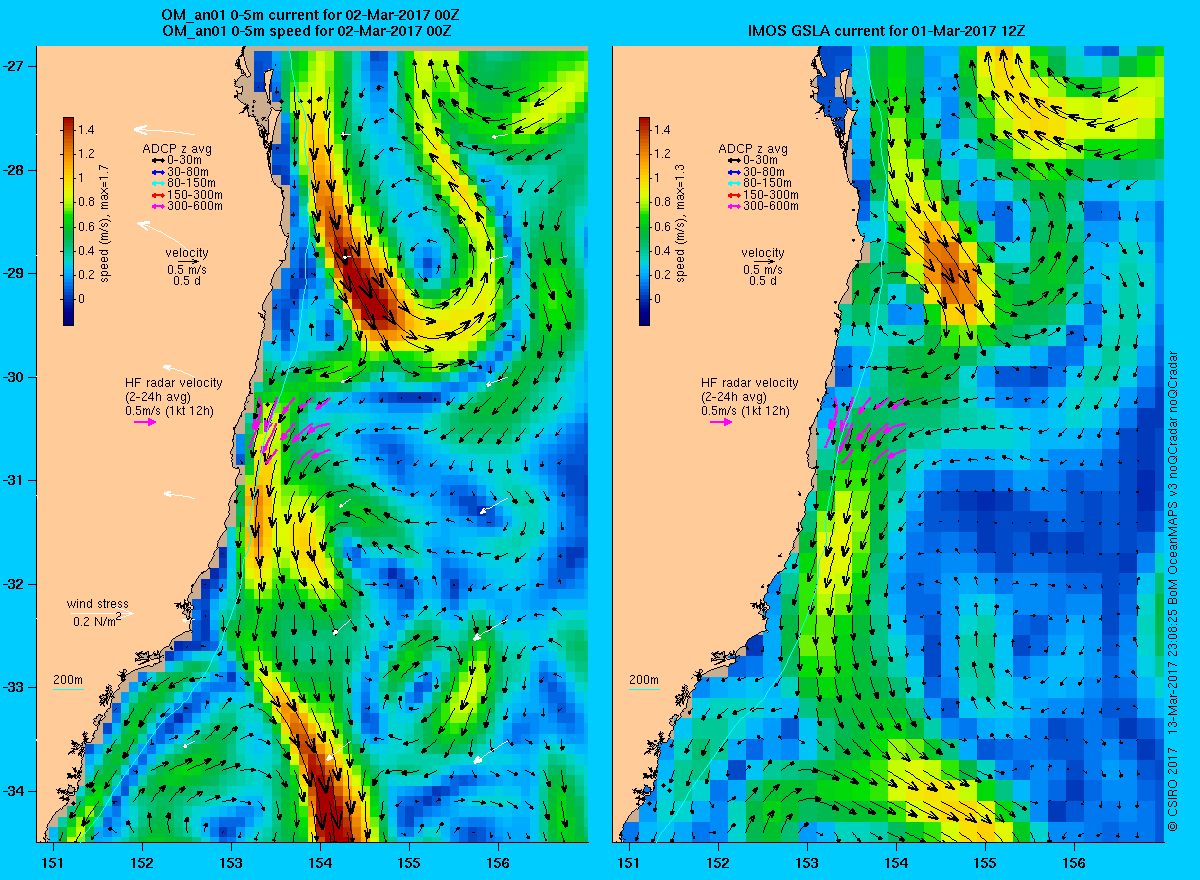Click the magenta 300-600m arrow in IMOS GSLA legend

click(732, 206)
